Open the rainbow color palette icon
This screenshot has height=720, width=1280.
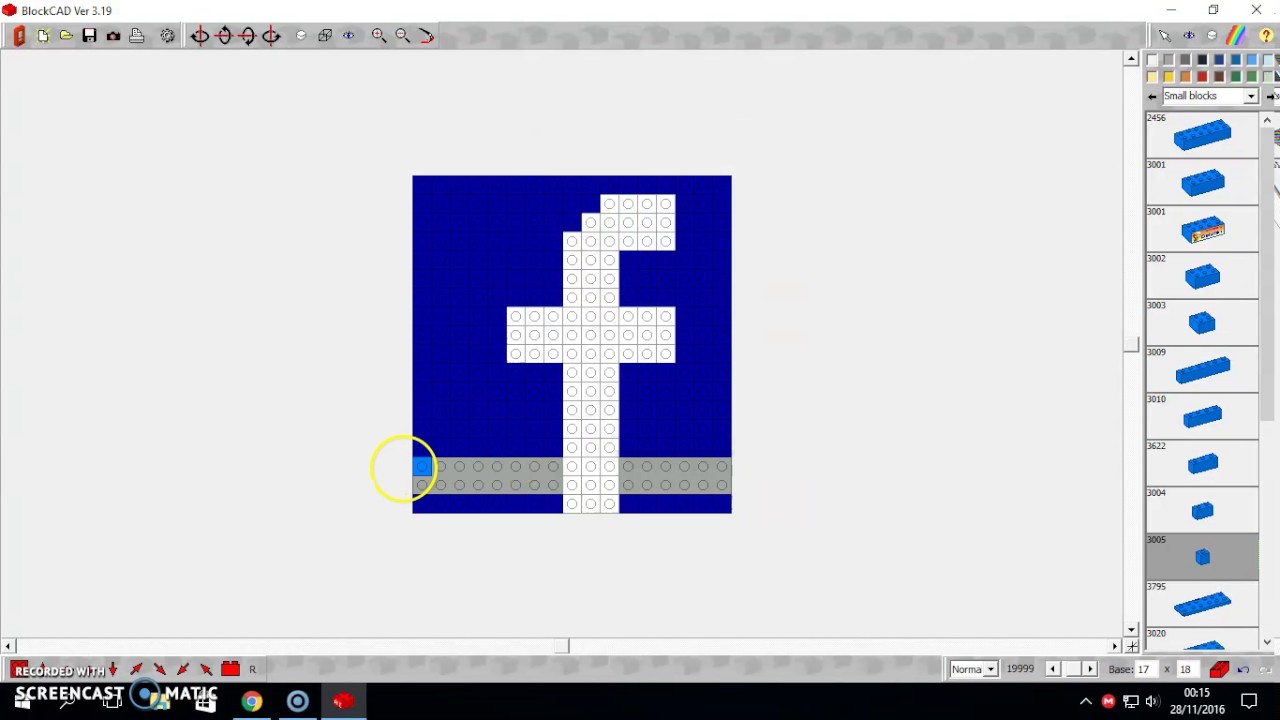(x=1237, y=36)
